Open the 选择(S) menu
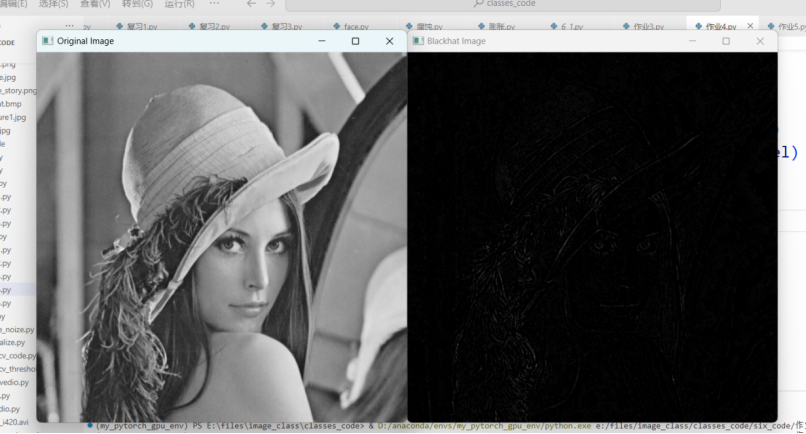Screen dimensions: 806x434 (53, 4)
